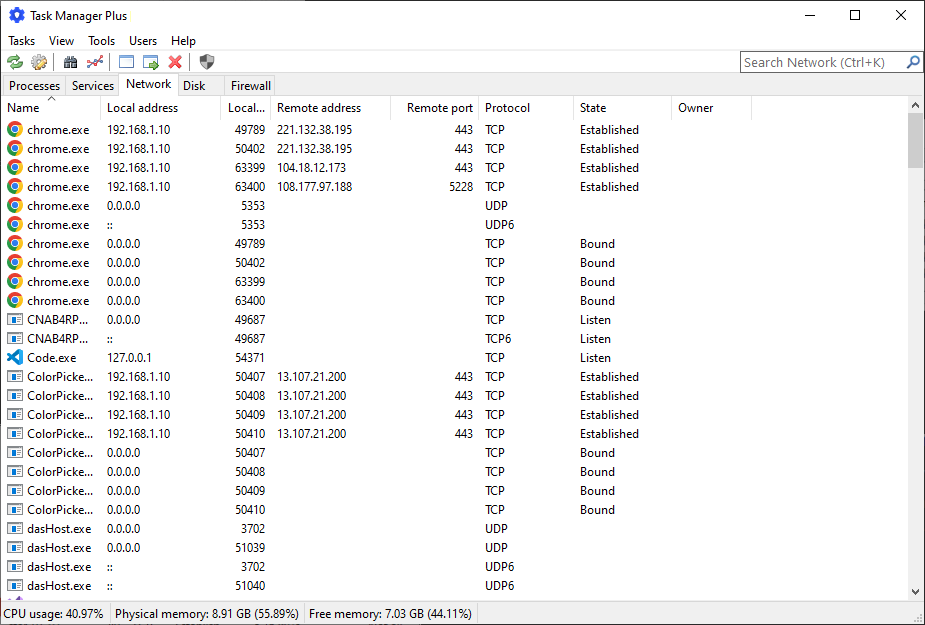Open the Help menu
Image resolution: width=925 pixels, height=625 pixels.
click(x=183, y=41)
